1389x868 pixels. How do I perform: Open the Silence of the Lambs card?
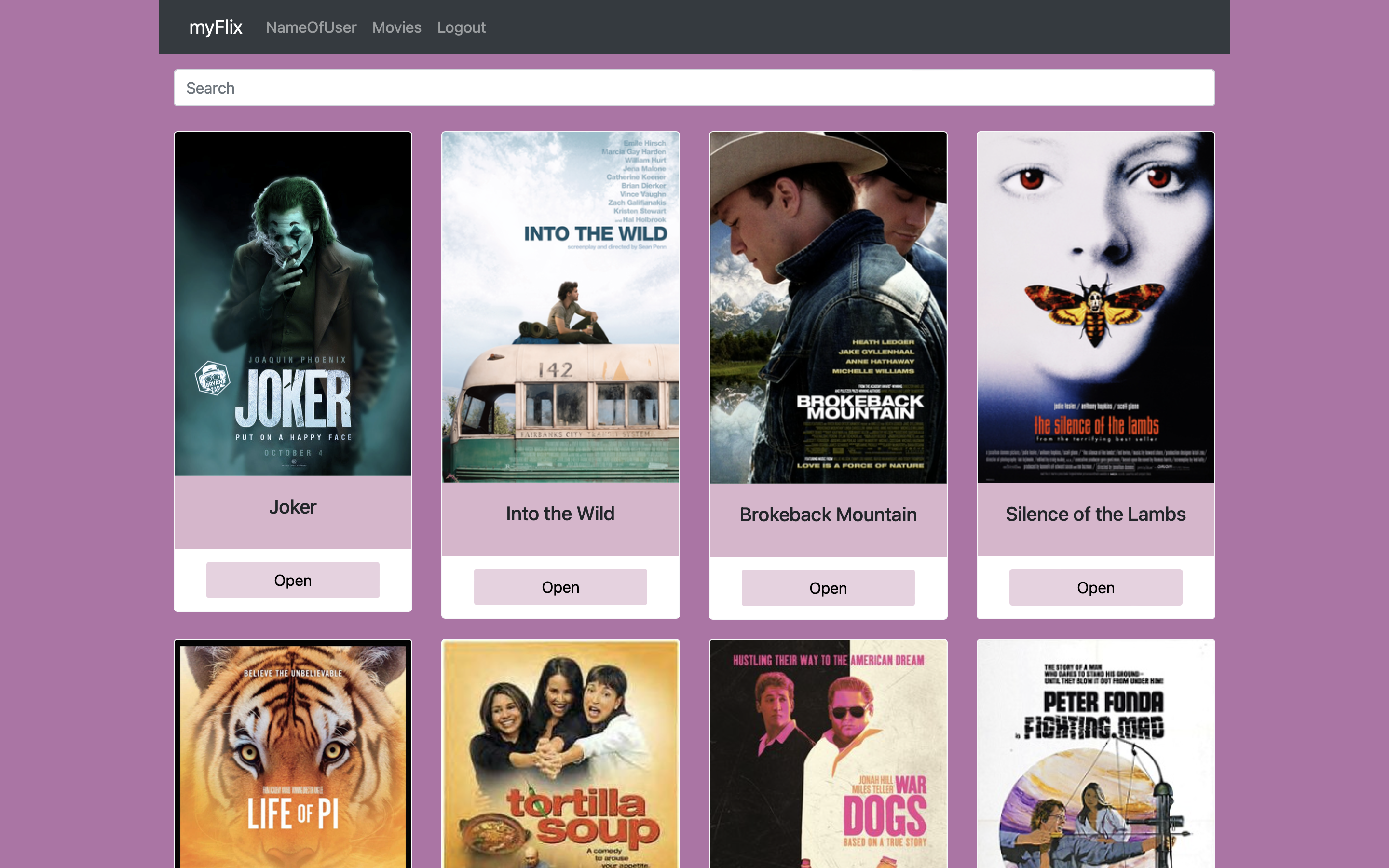pyautogui.click(x=1096, y=587)
